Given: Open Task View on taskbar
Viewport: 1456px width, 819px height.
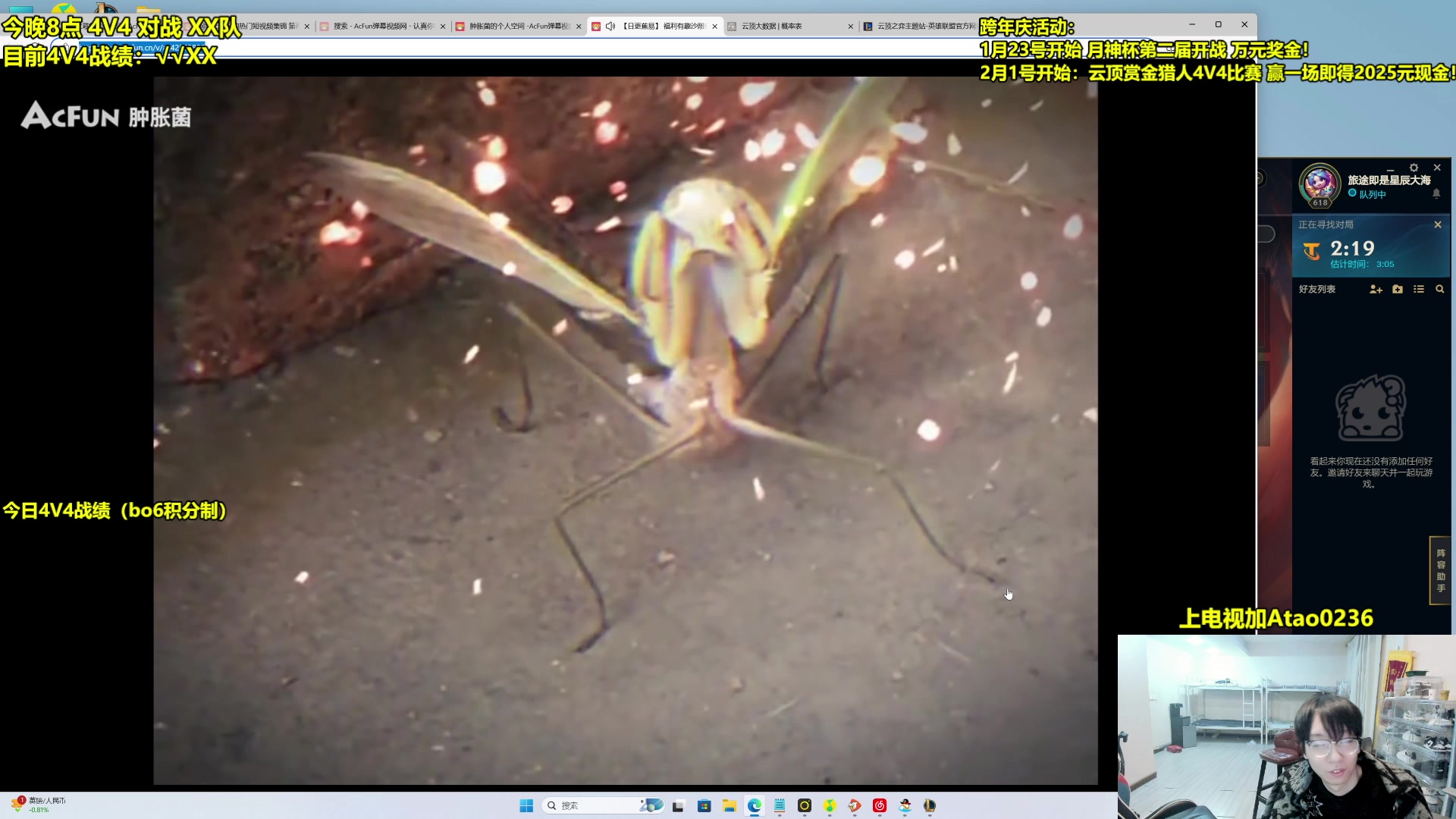Looking at the screenshot, I should [x=679, y=805].
